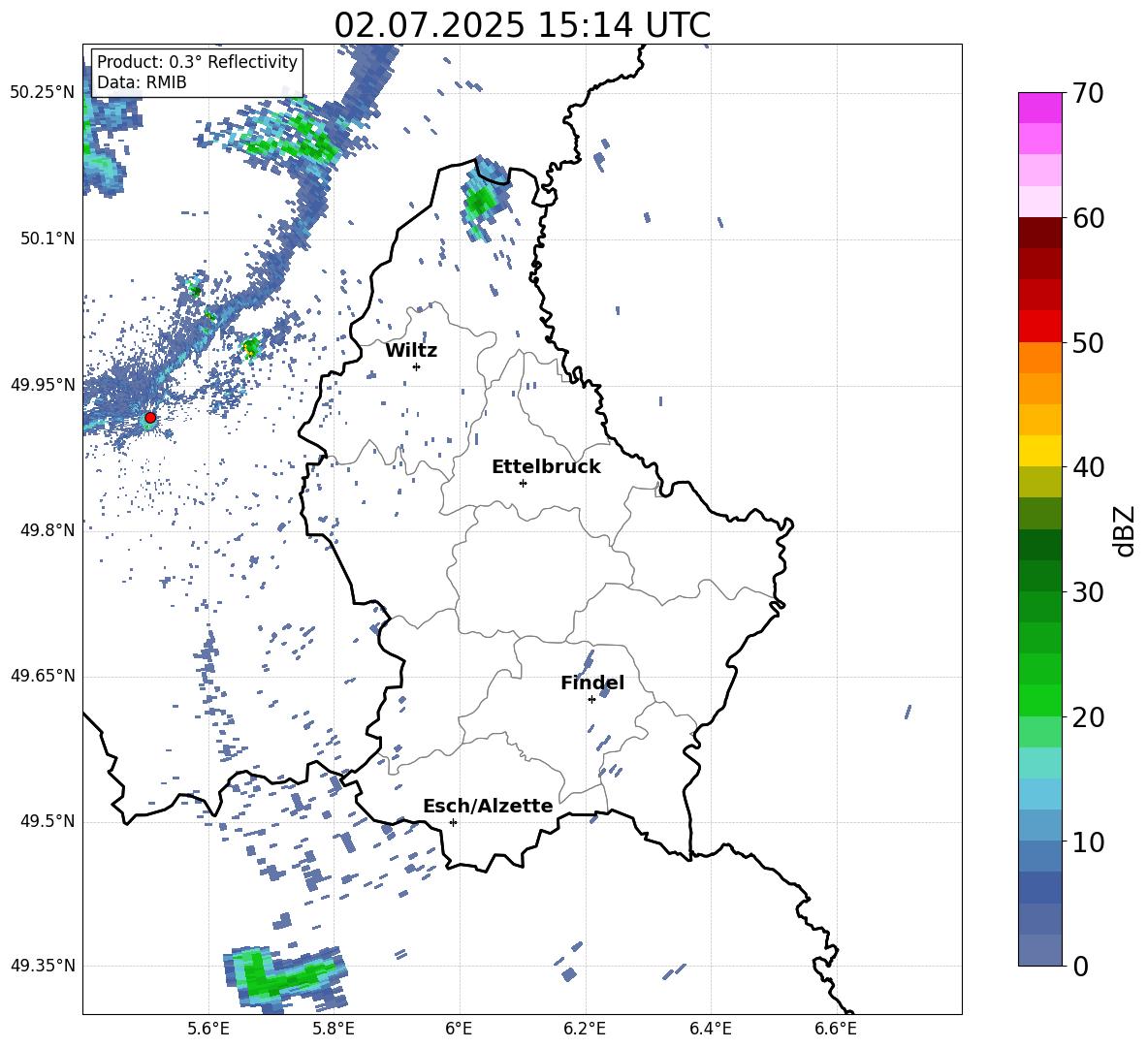Viewport: 1148px width, 1048px height.
Task: Click the Wiltz station cross marker
Action: (417, 366)
